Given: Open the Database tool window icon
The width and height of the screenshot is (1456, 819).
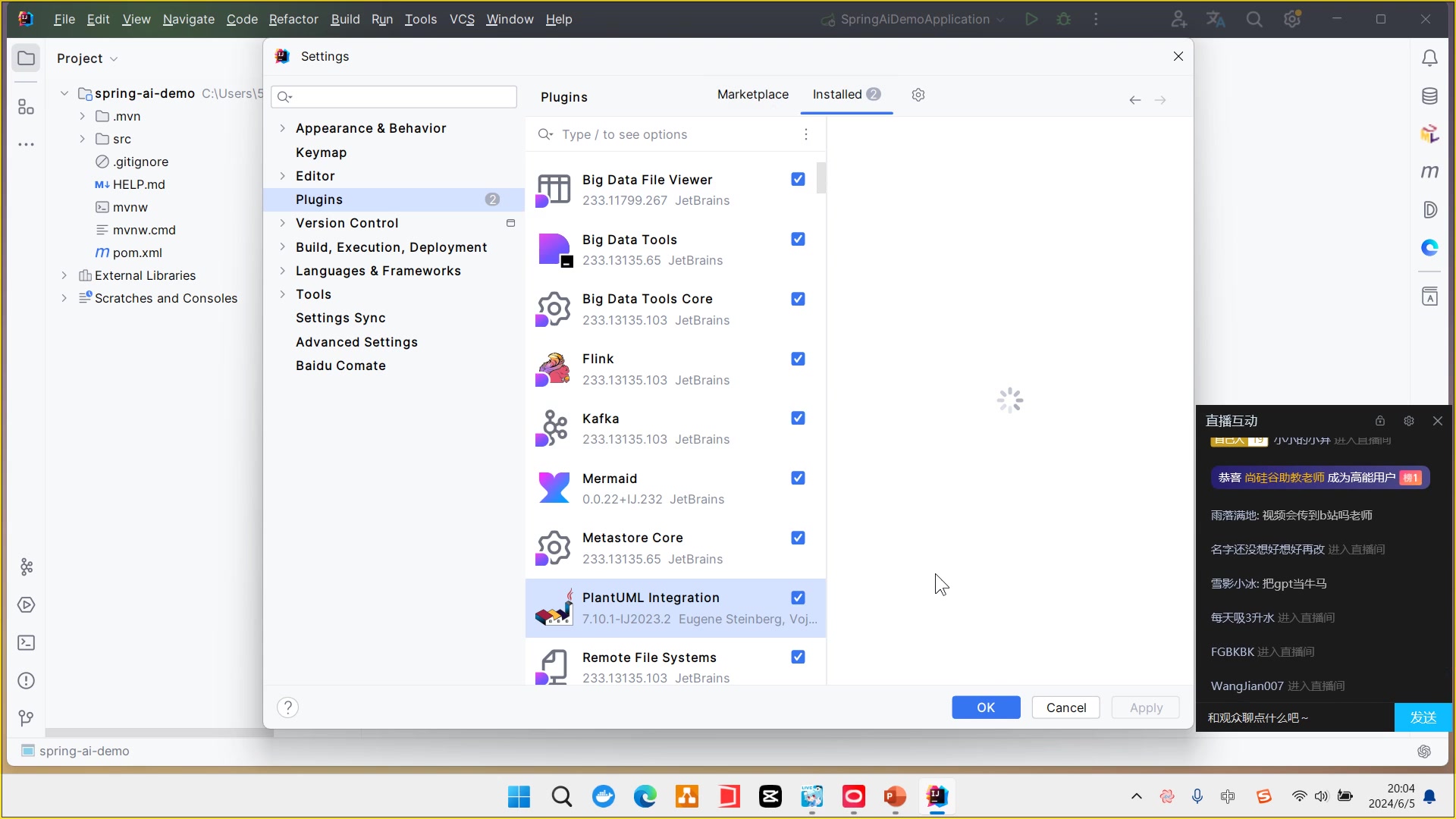Looking at the screenshot, I should click(1429, 96).
